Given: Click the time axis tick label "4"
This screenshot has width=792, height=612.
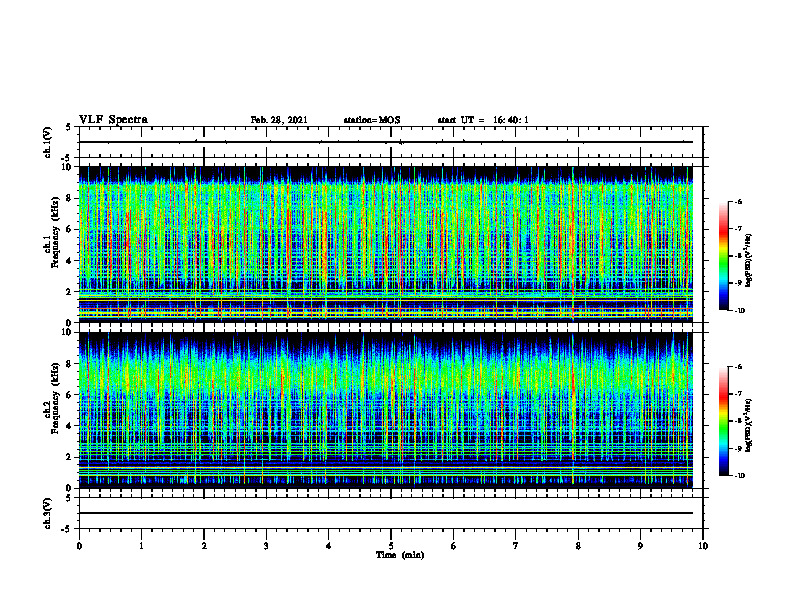Looking at the screenshot, I should click(328, 546).
